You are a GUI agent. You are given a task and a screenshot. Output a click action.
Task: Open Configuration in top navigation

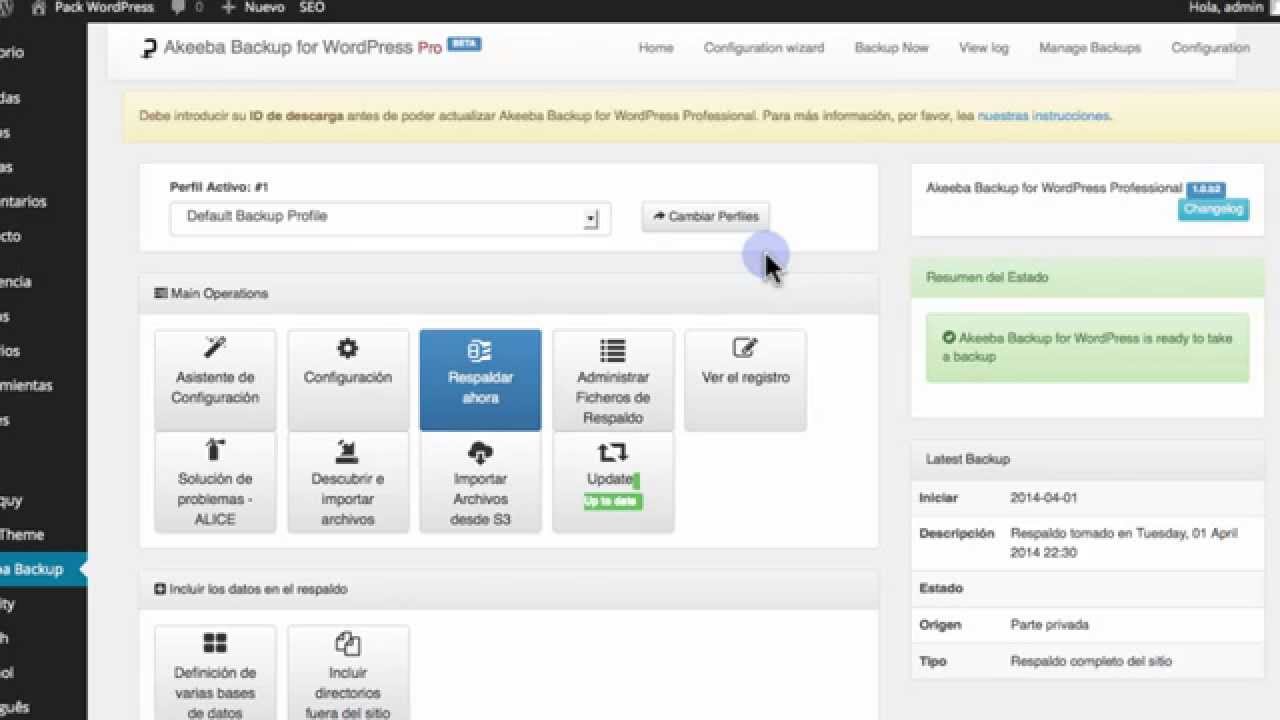[1210, 48]
